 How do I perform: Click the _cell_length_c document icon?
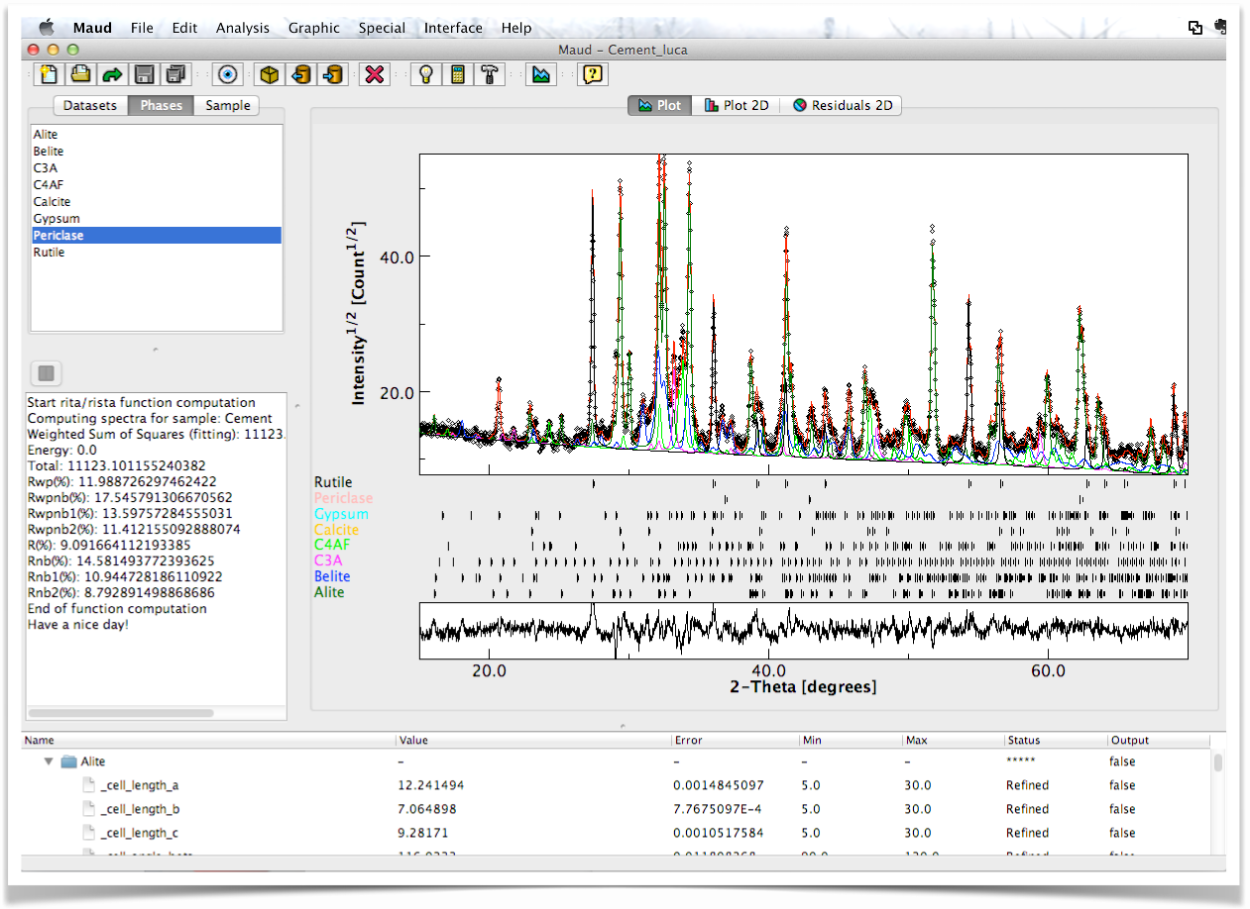coord(88,834)
